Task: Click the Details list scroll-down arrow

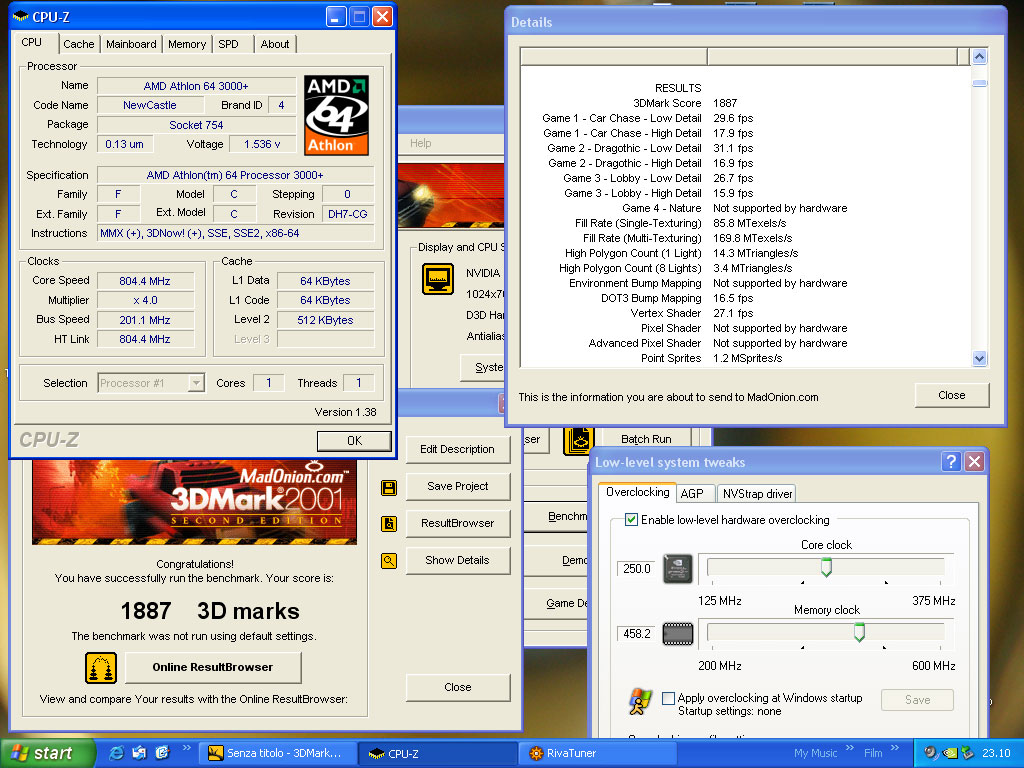Action: click(x=979, y=358)
